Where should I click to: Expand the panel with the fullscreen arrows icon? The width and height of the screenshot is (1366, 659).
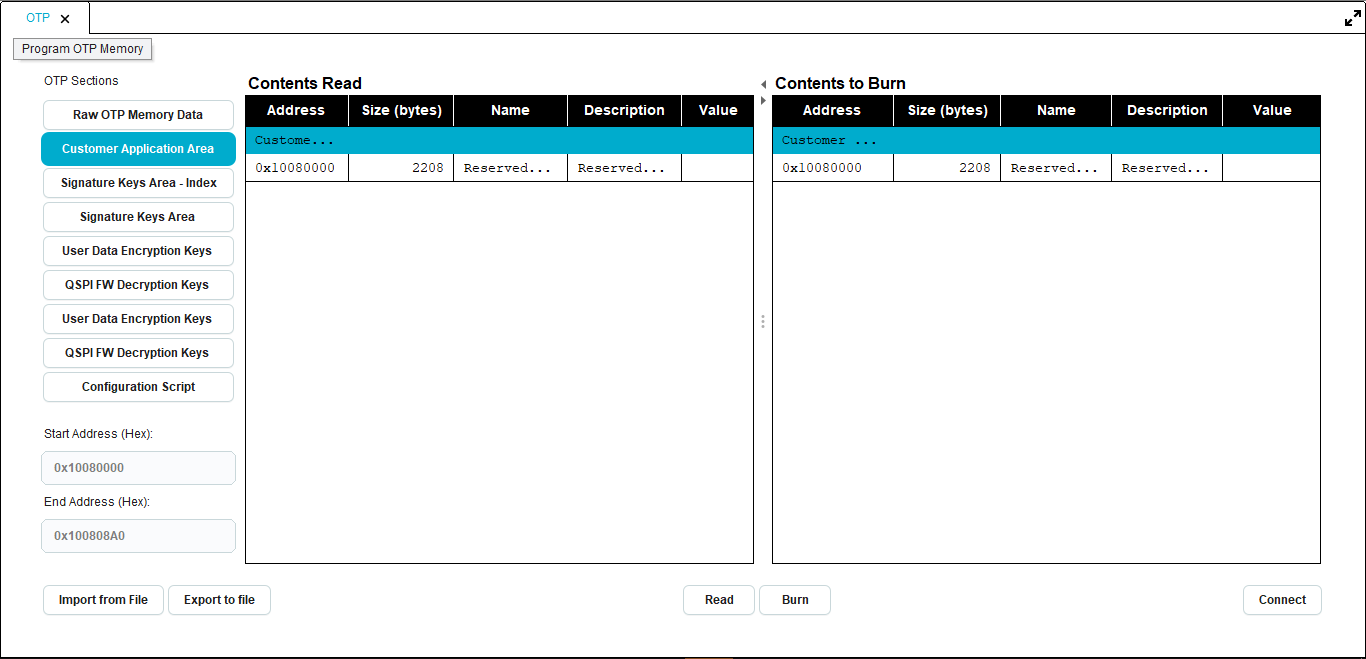tap(1353, 18)
